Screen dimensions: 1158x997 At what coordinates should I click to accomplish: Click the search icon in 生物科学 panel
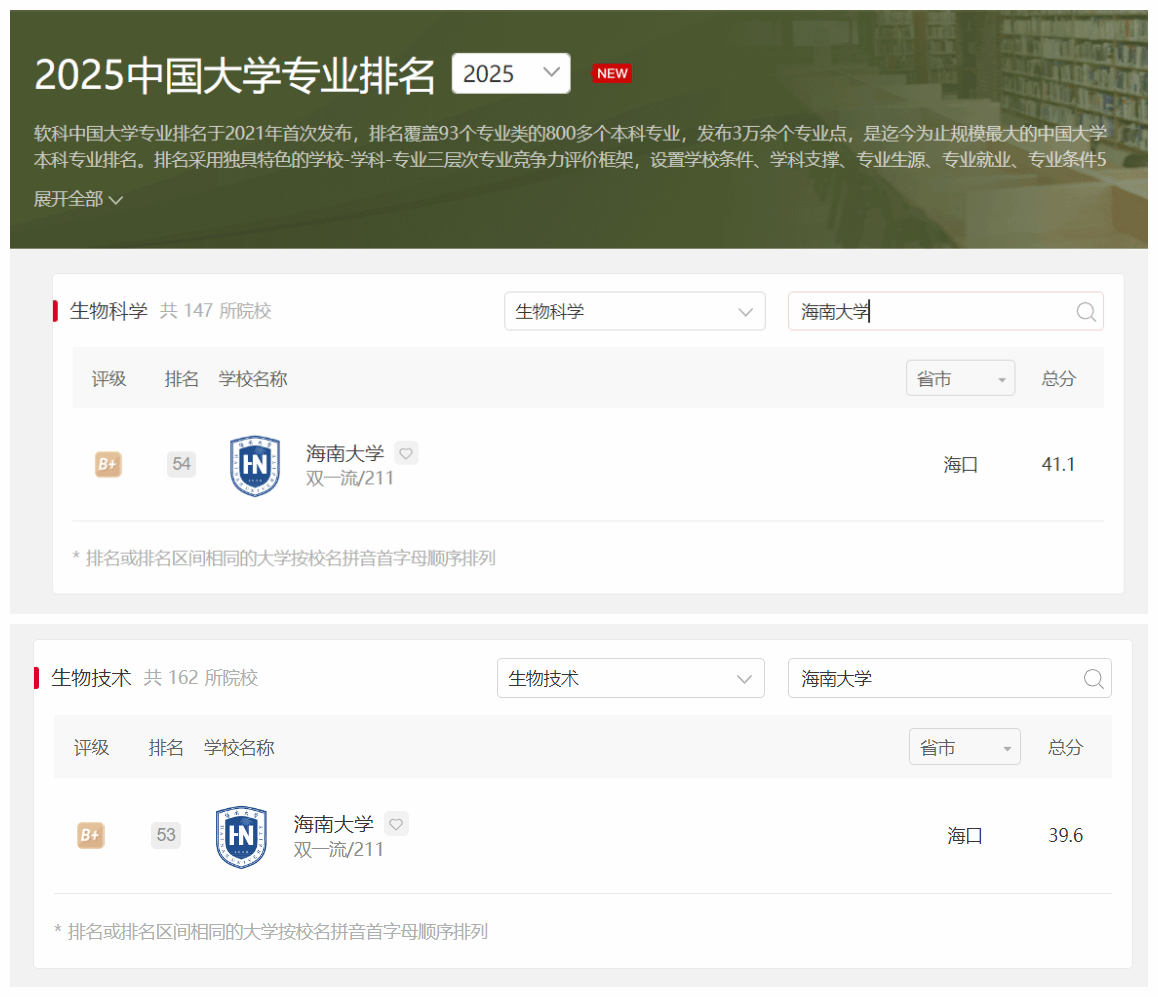pyautogui.click(x=1086, y=312)
